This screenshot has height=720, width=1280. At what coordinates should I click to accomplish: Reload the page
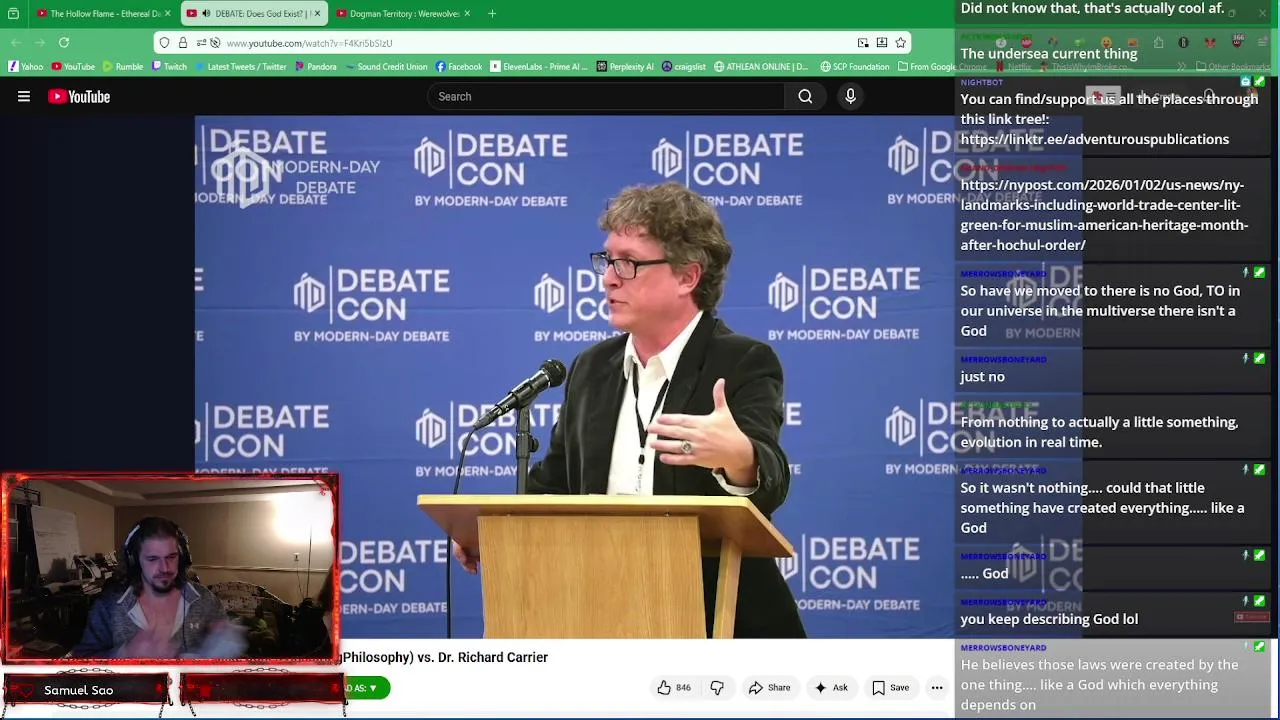(x=64, y=43)
